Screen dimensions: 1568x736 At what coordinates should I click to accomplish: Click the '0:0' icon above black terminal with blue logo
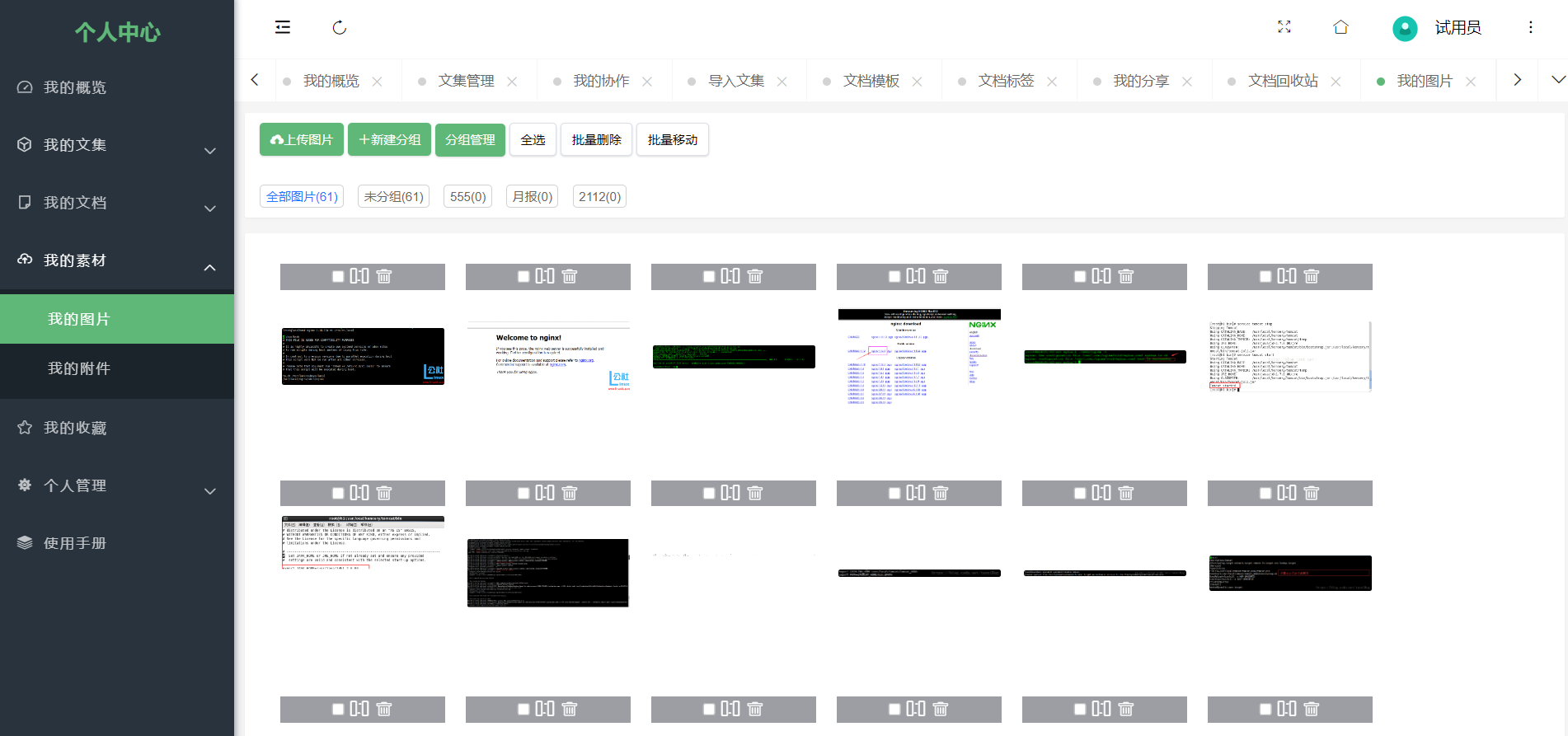tap(359, 276)
